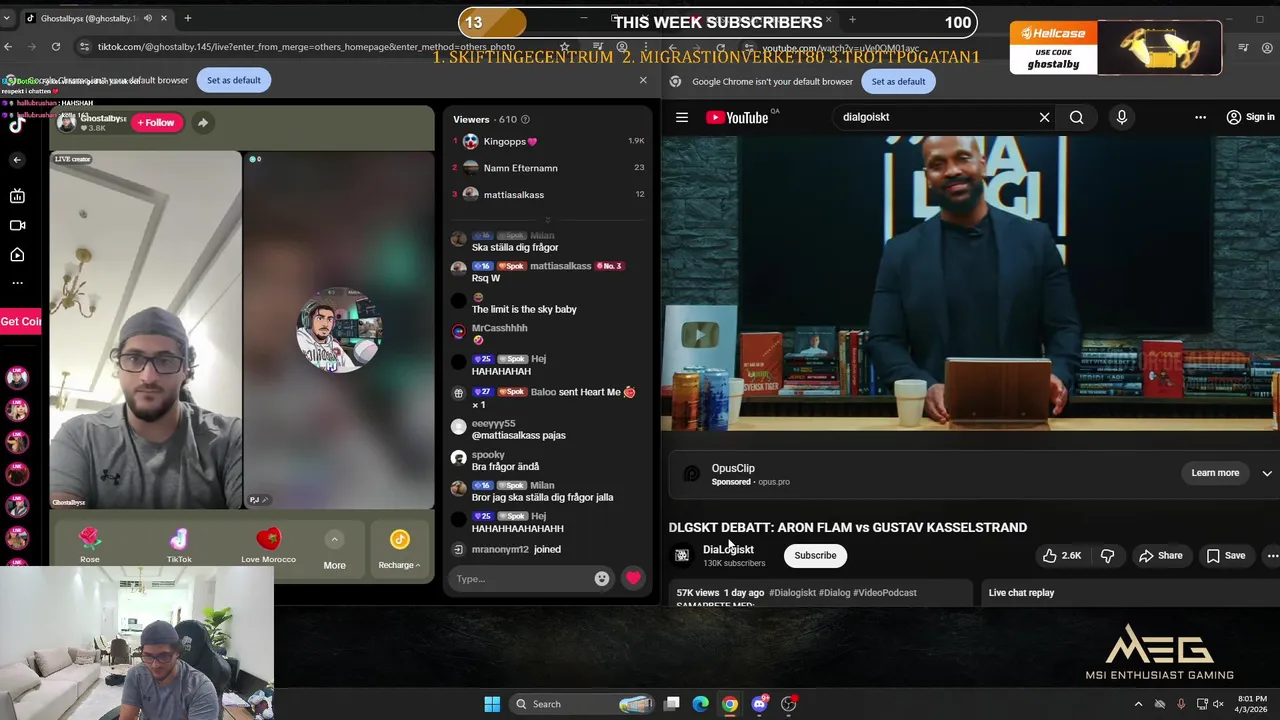Go back using TikTok sidebar arrow
Screen dimensions: 1280x720
pos(17,160)
